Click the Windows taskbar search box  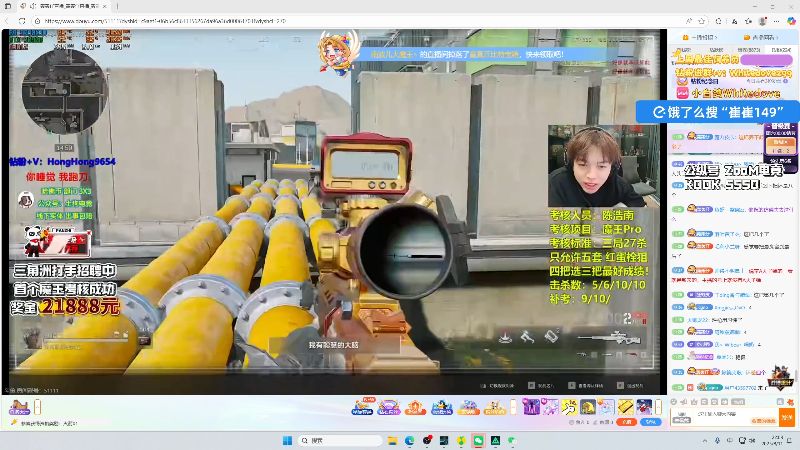pyautogui.click(x=340, y=440)
